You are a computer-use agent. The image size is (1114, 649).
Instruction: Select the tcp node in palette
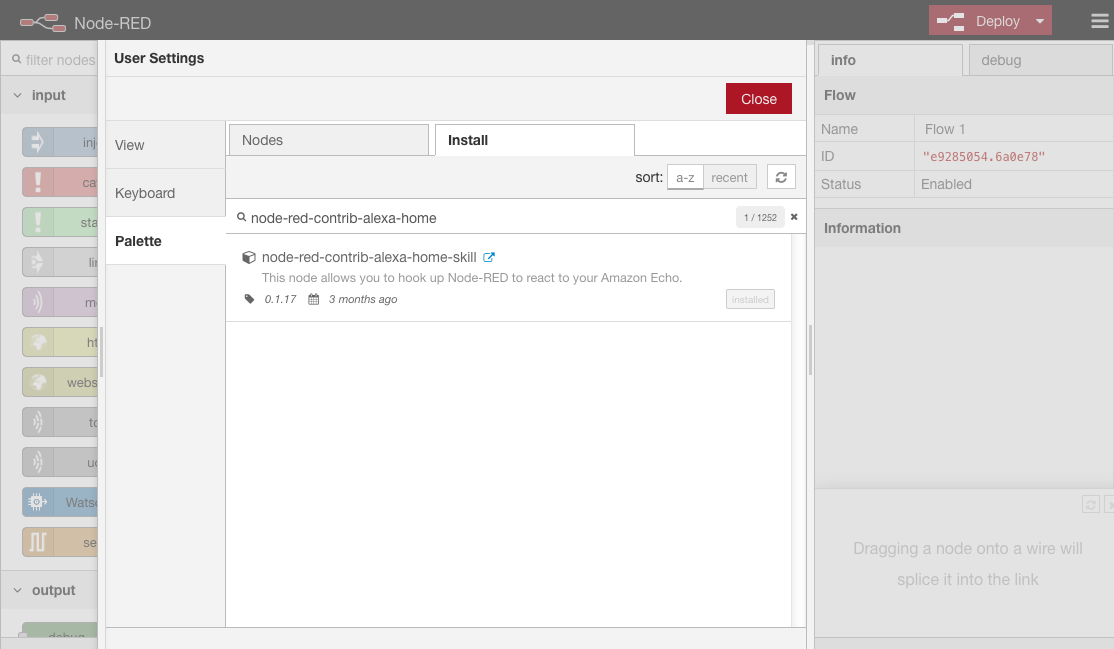click(x=60, y=422)
